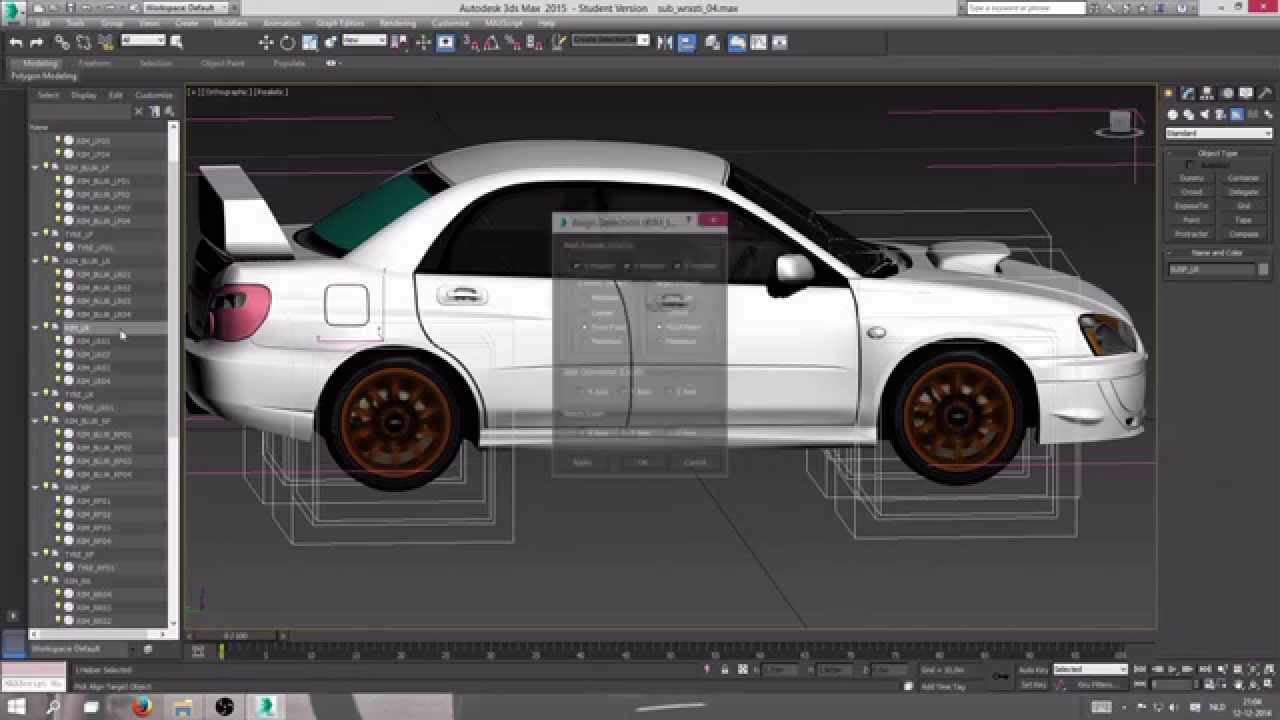Toggle the AutoGrid checkbox in Object Type

tap(1189, 165)
